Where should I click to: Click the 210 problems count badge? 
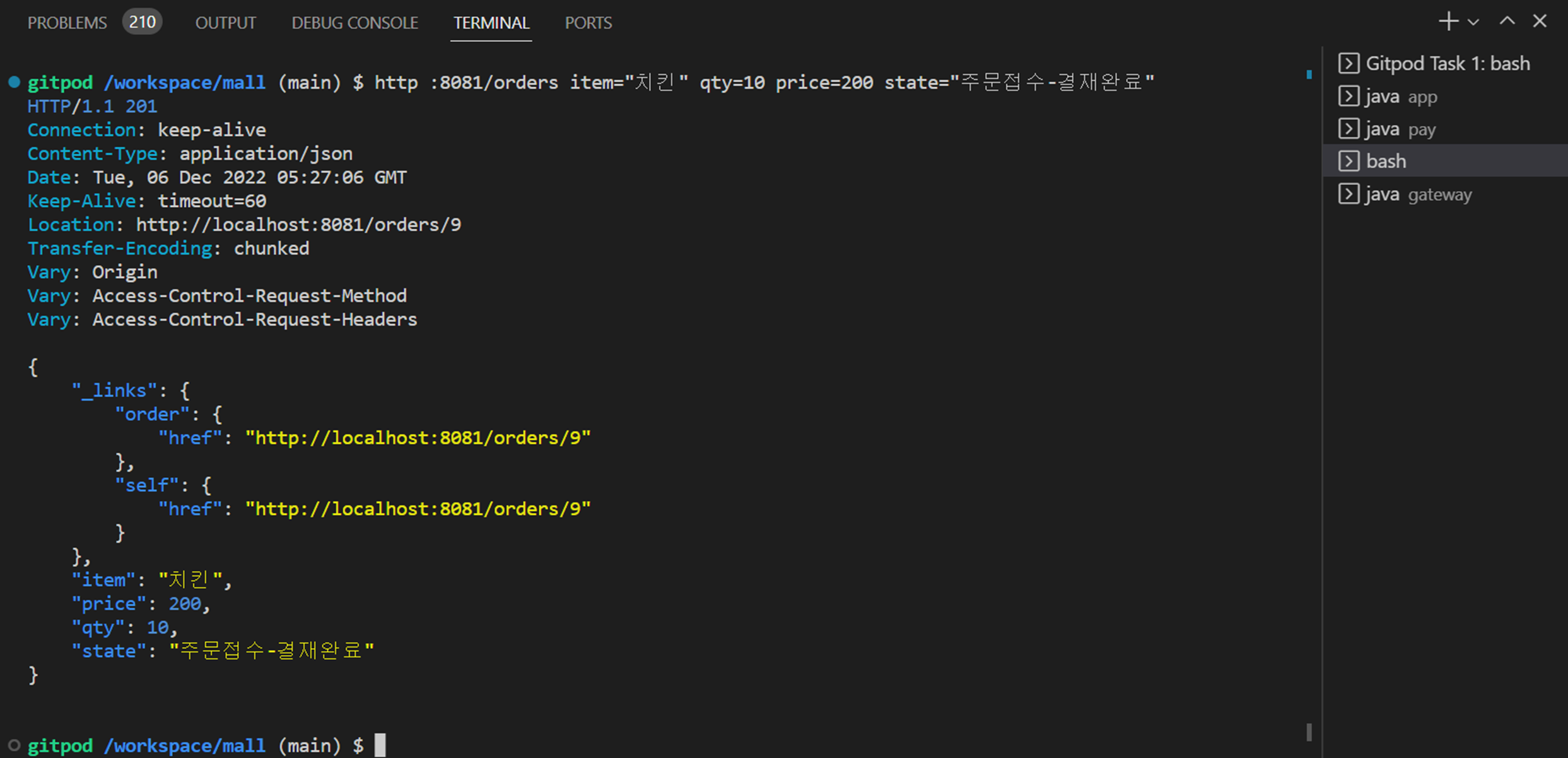142,23
